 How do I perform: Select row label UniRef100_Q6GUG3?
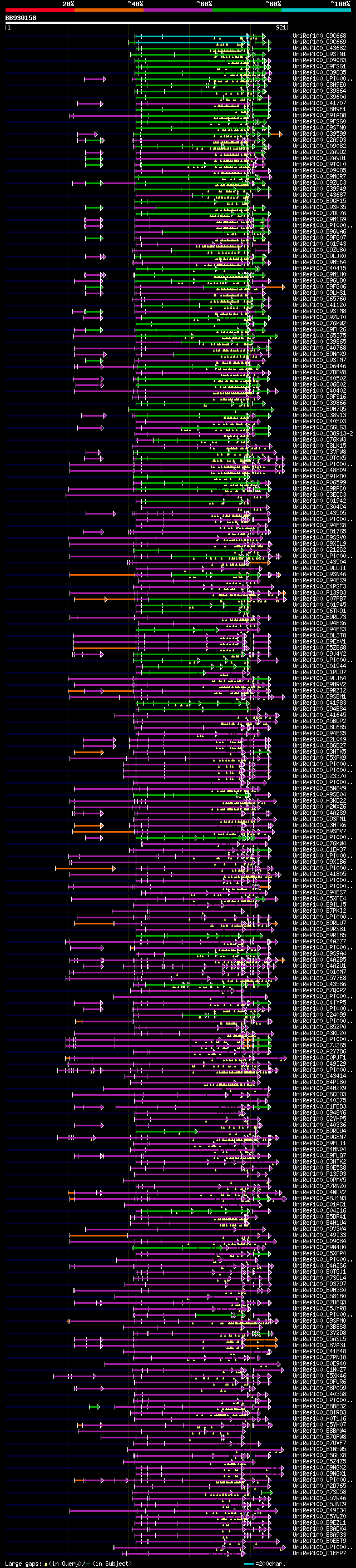tap(319, 427)
